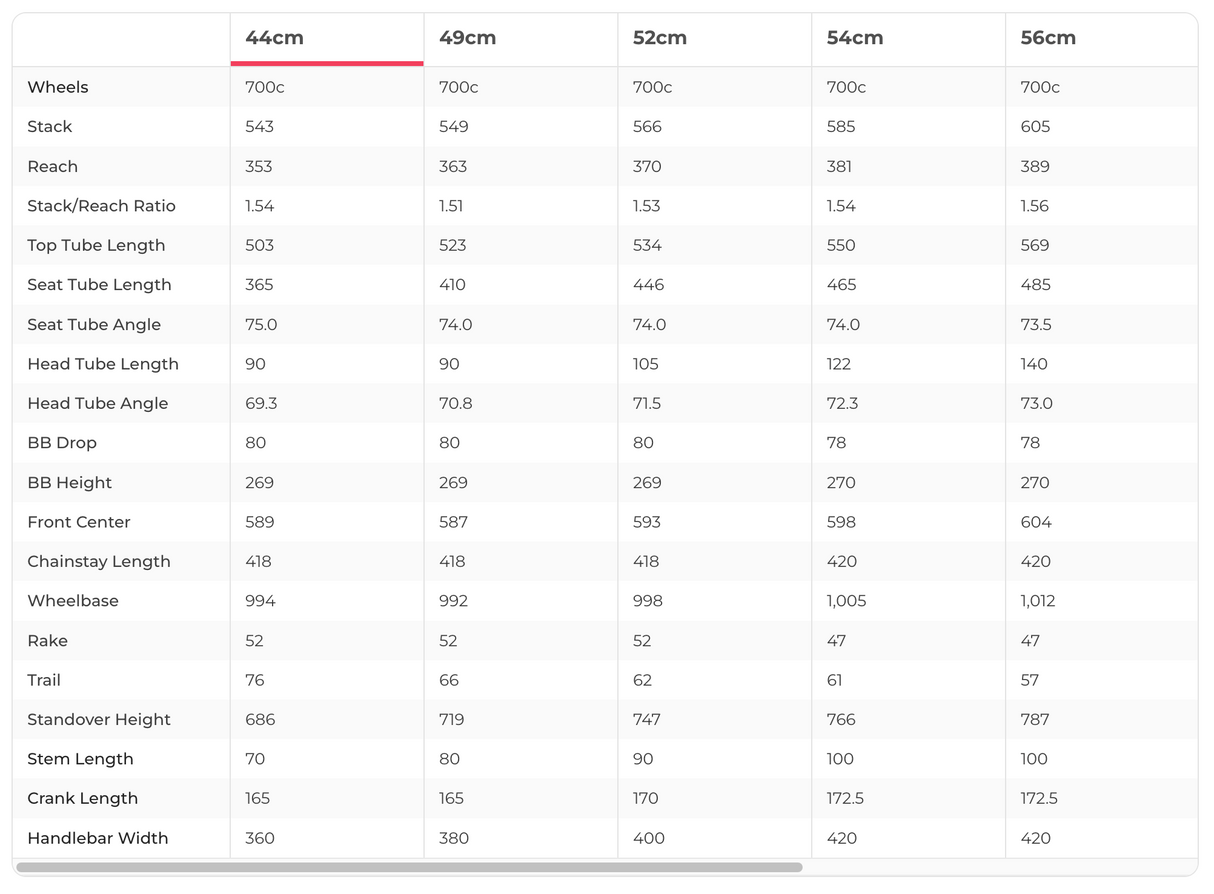Select the 49cm size column header
This screenshot has height=894, width=1214.
[468, 38]
